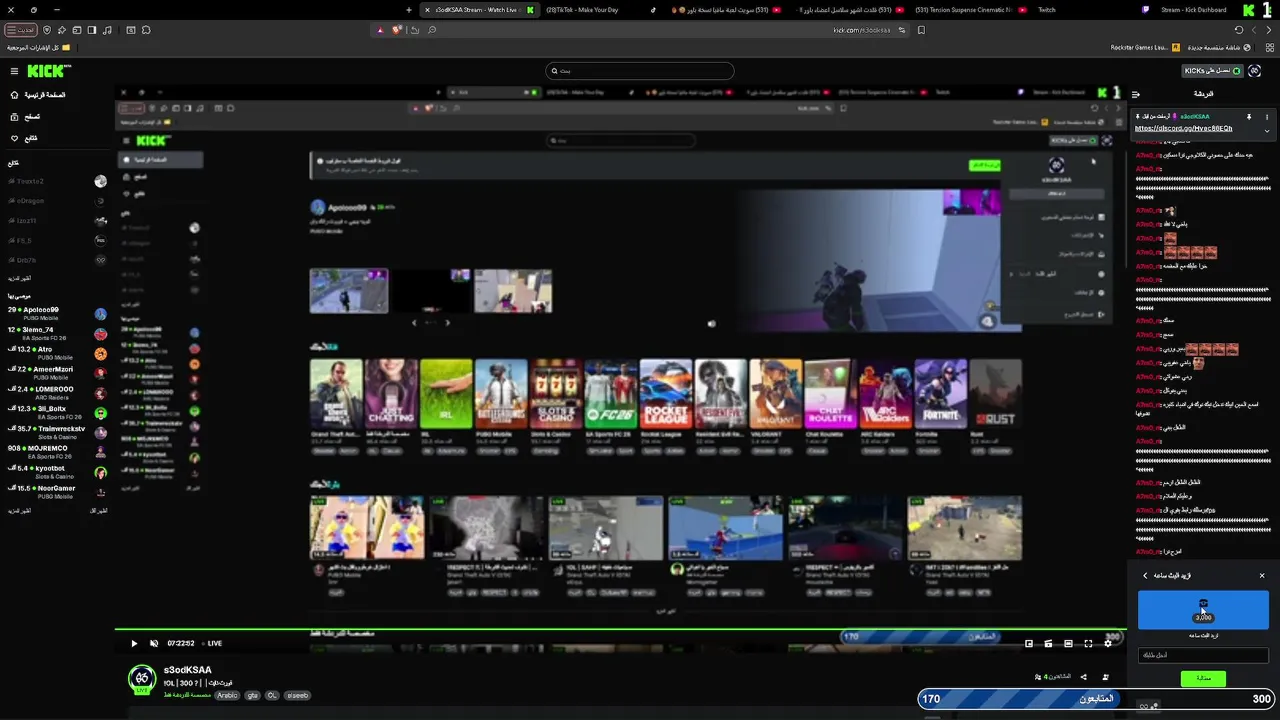Viewport: 1280px width, 720px height.
Task: Open kyootbot channel in the sidebar
Action: click(x=56, y=472)
